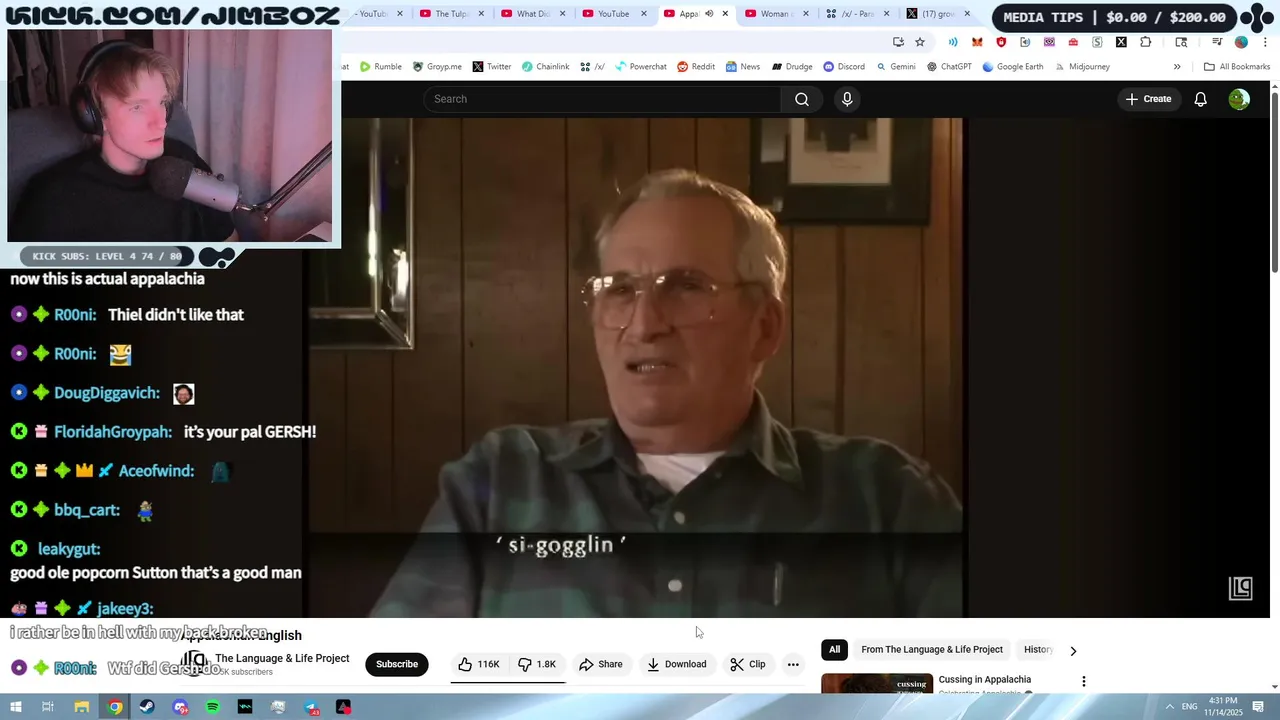This screenshot has height=720, width=1280.
Task: Open the YouTube account avatar menu
Action: pyautogui.click(x=1239, y=99)
